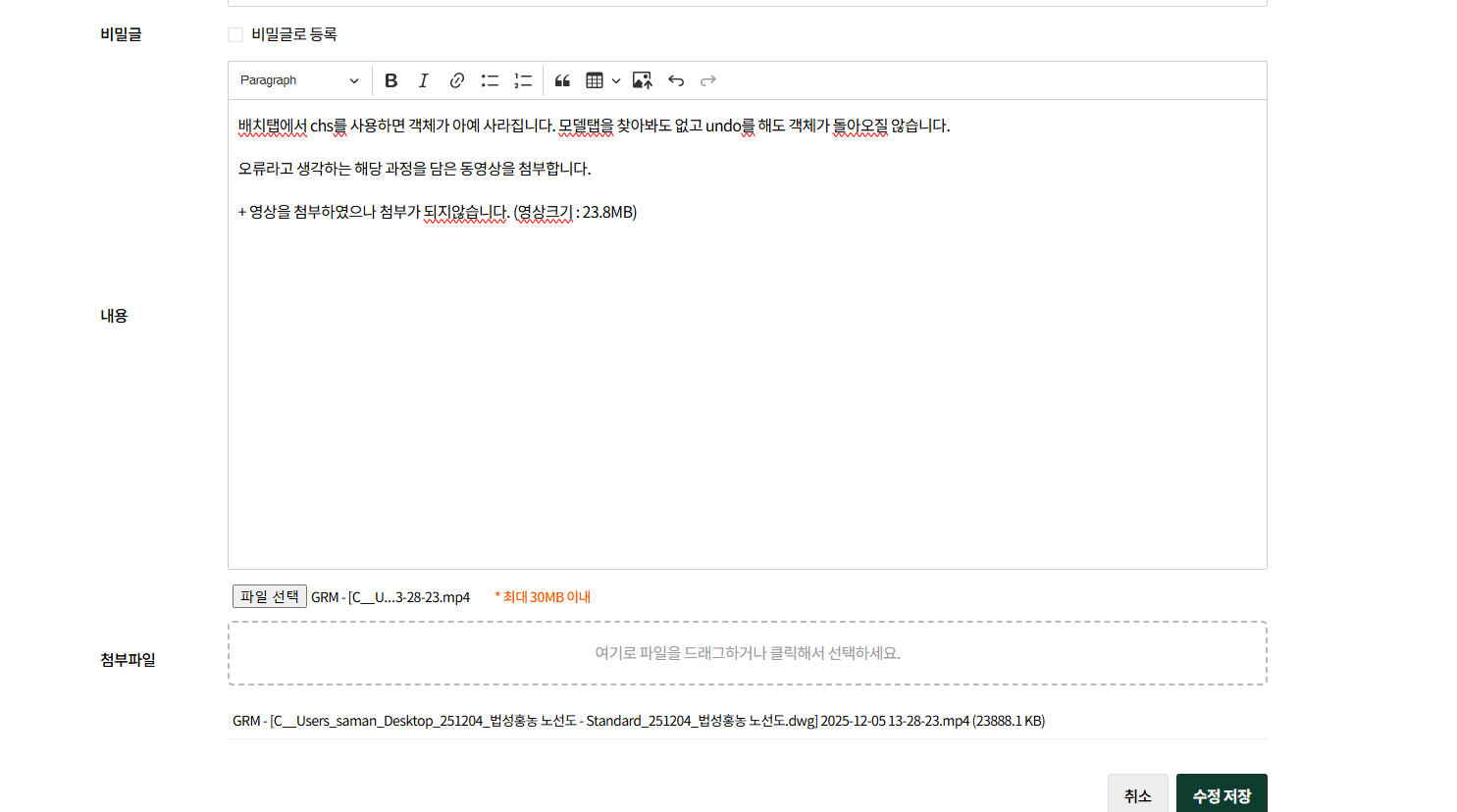
Task: Undo the last edit
Action: coord(676,80)
